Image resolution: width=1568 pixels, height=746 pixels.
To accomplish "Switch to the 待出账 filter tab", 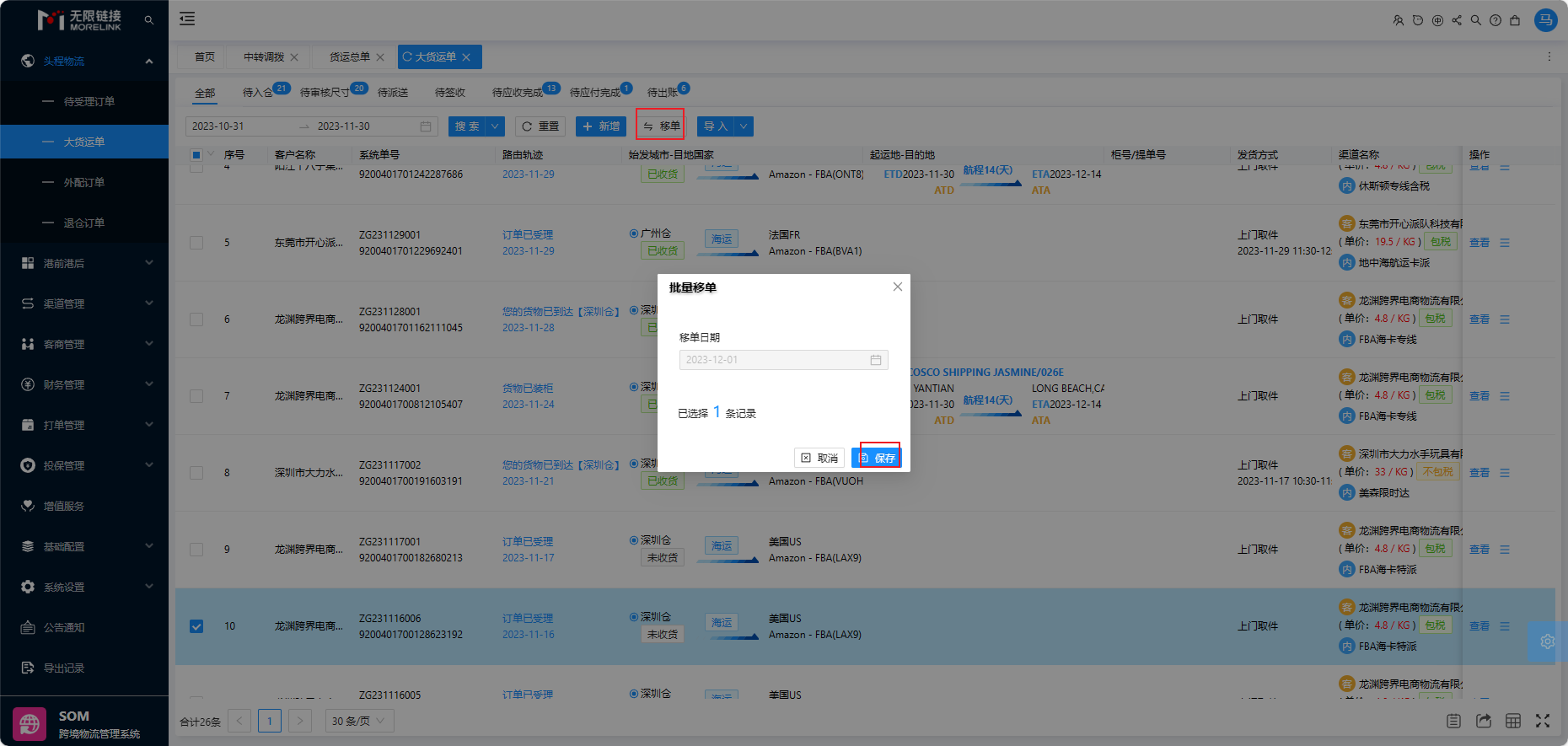I will point(663,93).
